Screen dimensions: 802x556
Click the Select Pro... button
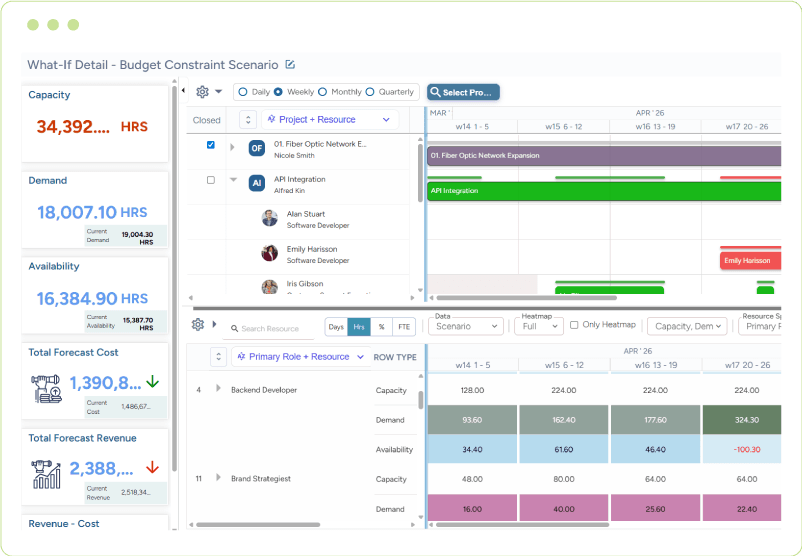click(463, 92)
